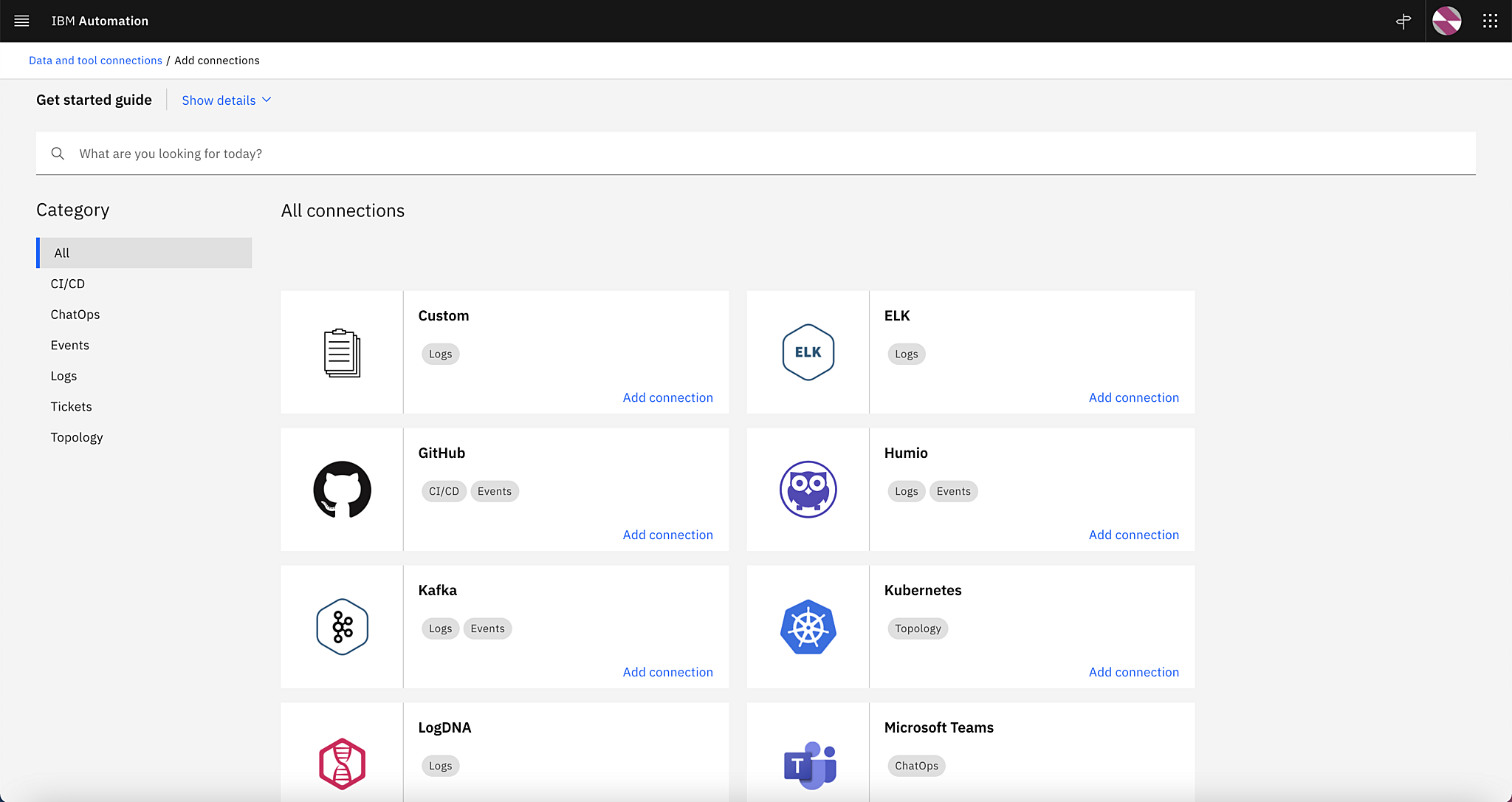Add connection for ELK
Image resolution: width=1512 pixels, height=802 pixels.
point(1133,397)
